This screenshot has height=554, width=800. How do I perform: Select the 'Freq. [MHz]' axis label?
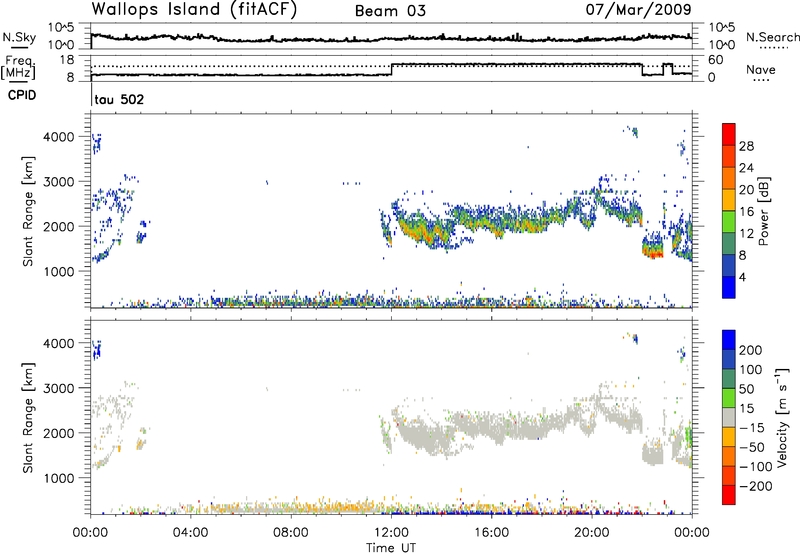[18, 68]
